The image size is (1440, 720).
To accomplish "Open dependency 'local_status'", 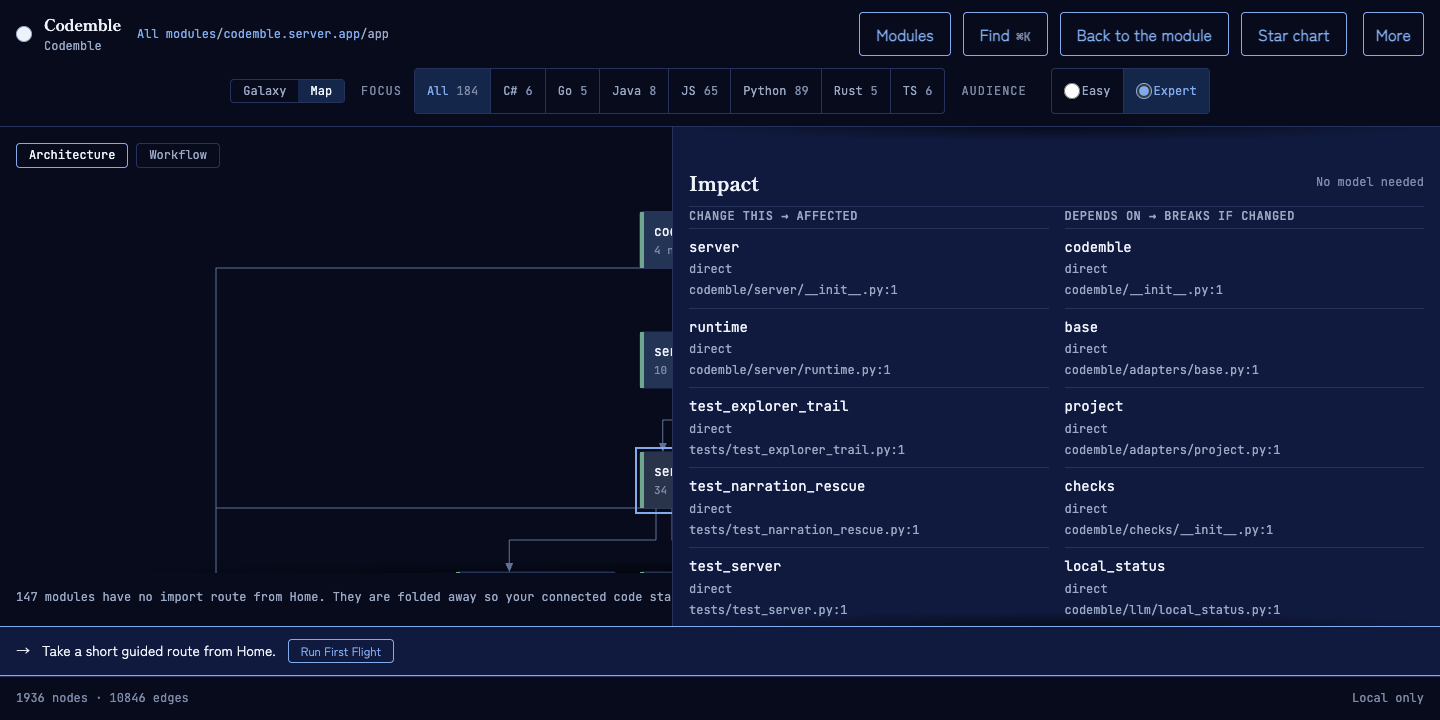I will click(x=1115, y=566).
